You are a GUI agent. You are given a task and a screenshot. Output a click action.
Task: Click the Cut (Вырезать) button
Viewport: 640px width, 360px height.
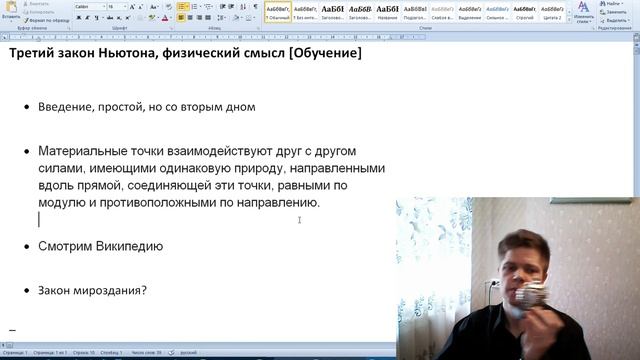[37, 4]
